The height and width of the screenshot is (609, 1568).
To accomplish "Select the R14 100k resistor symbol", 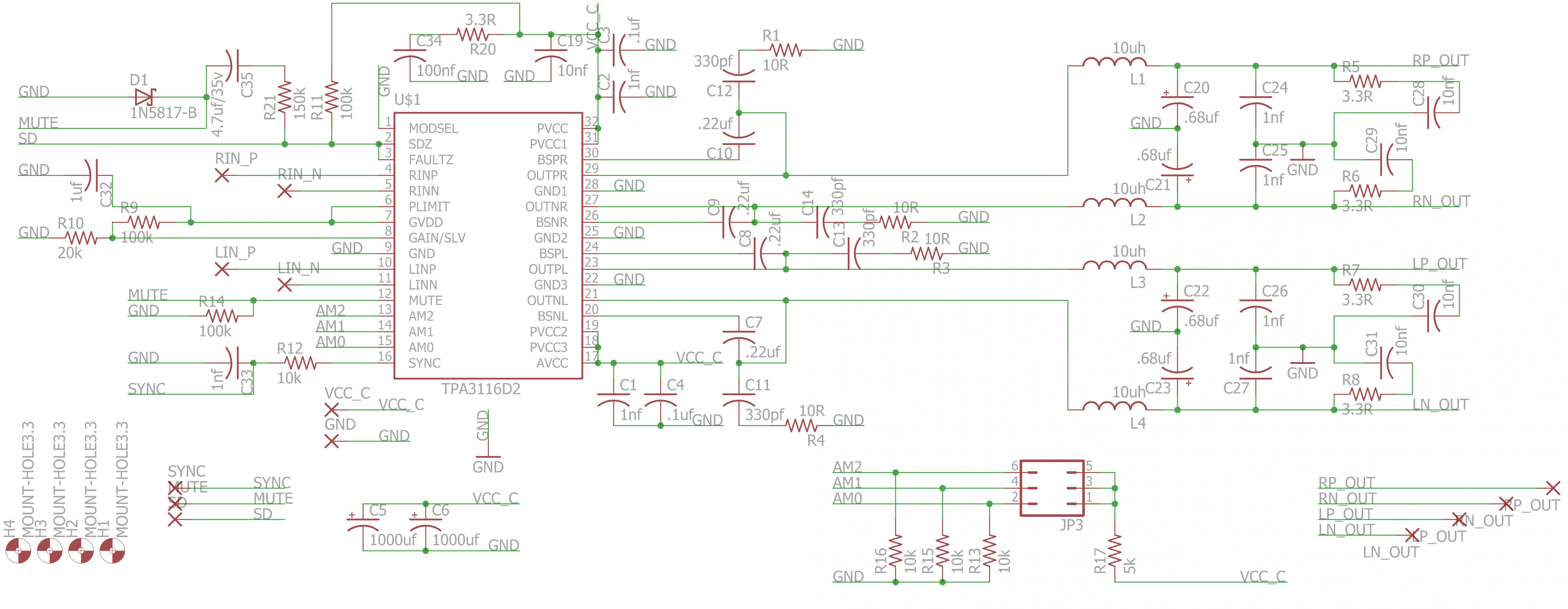I will coord(222,316).
